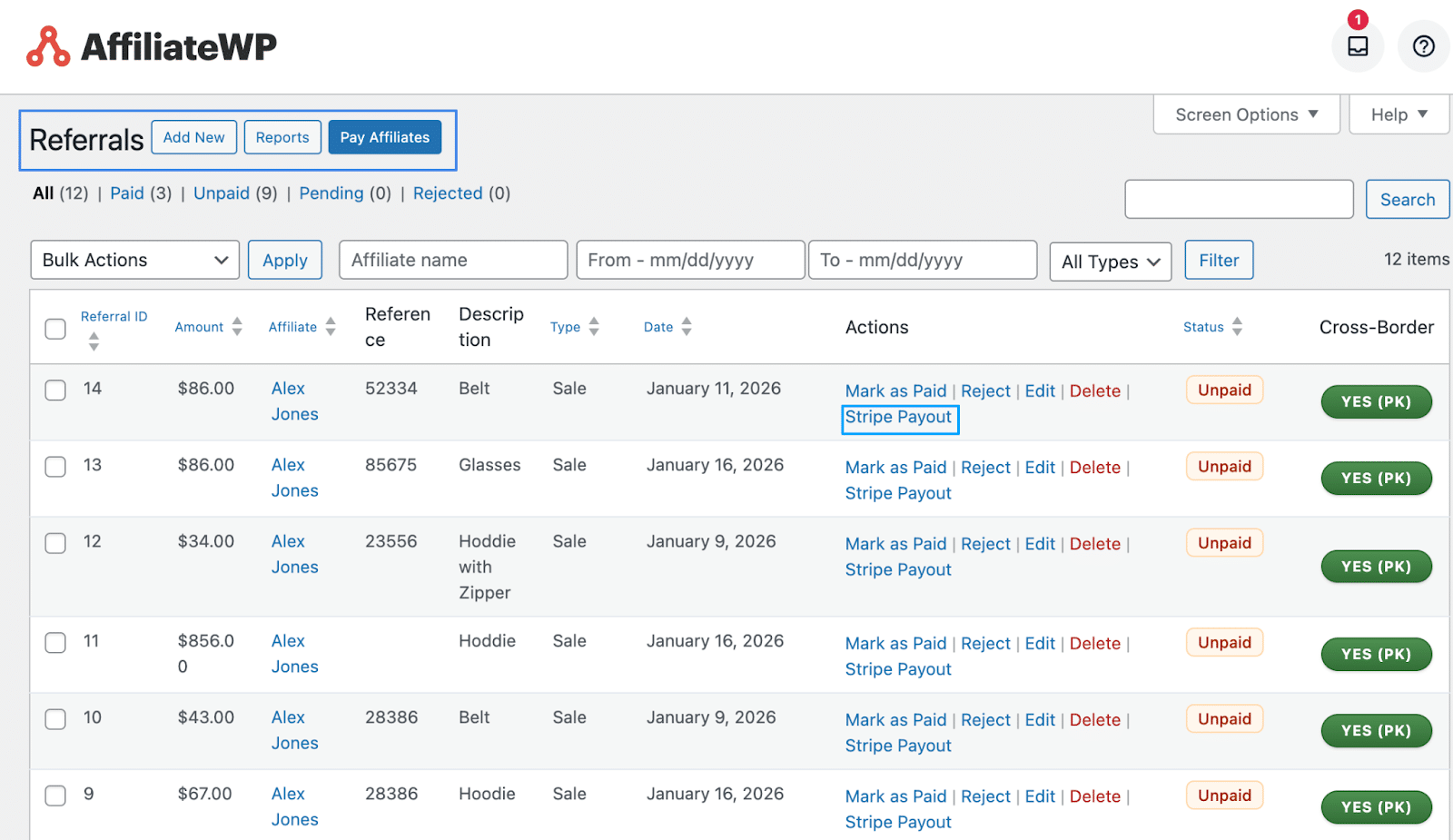Select the checkbox for referral 11
The image size is (1453, 840).
[55, 643]
